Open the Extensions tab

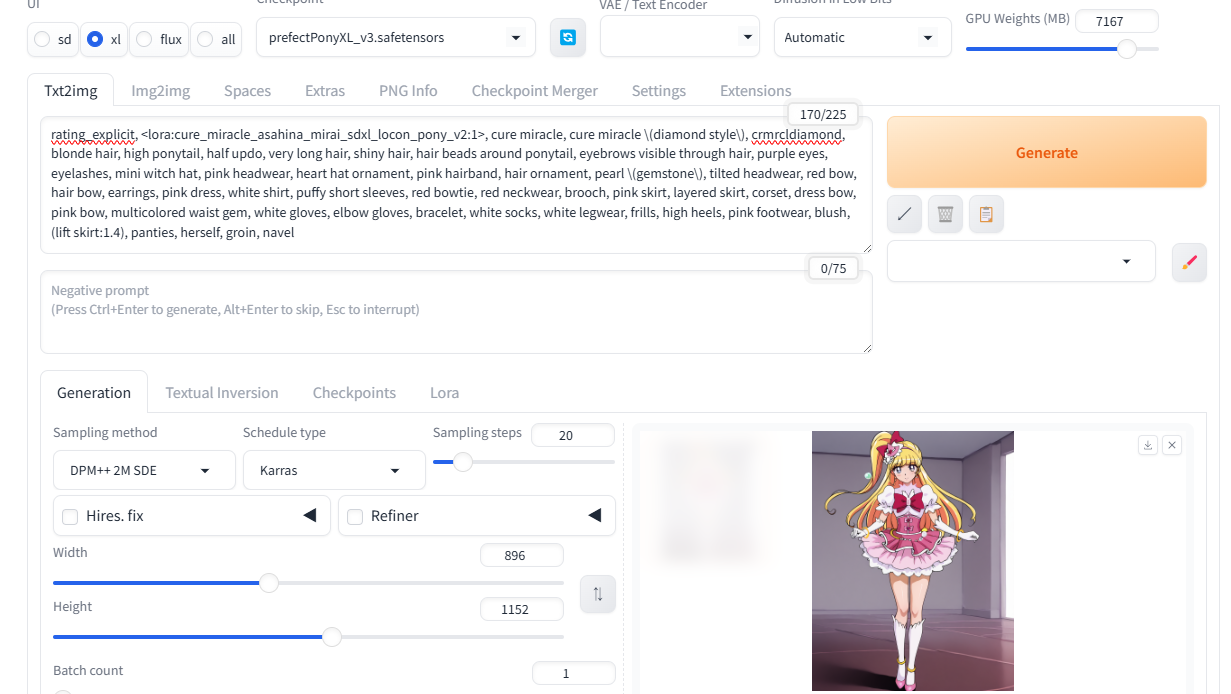756,91
